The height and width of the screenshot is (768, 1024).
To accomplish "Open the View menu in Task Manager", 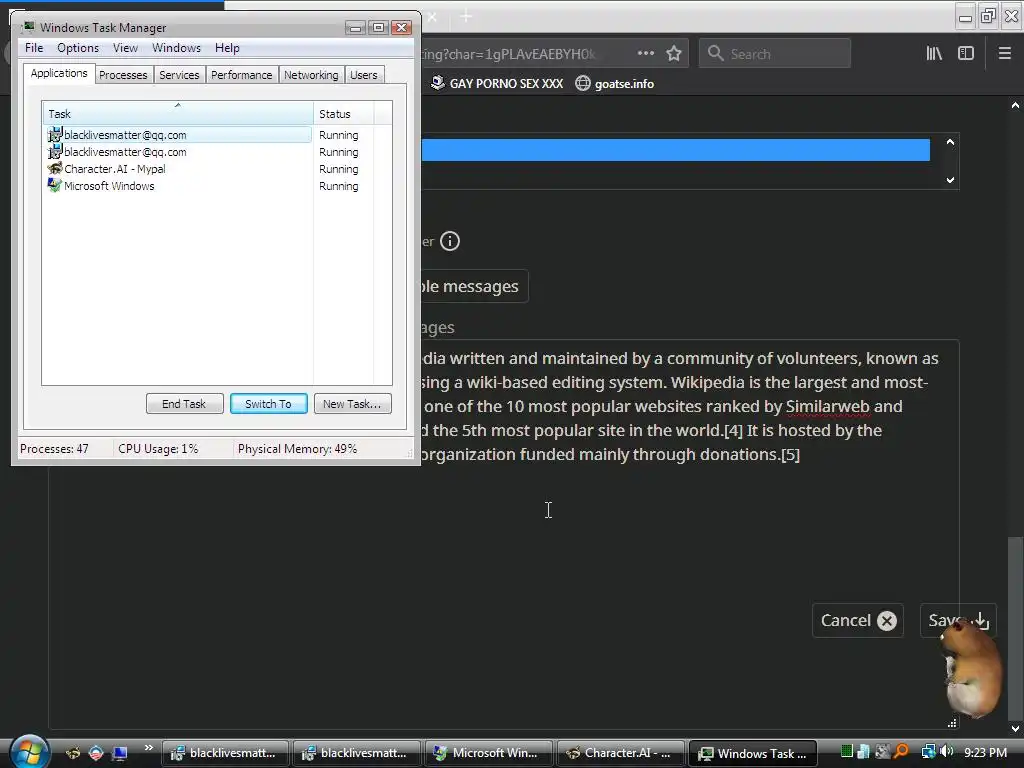I will point(125,48).
